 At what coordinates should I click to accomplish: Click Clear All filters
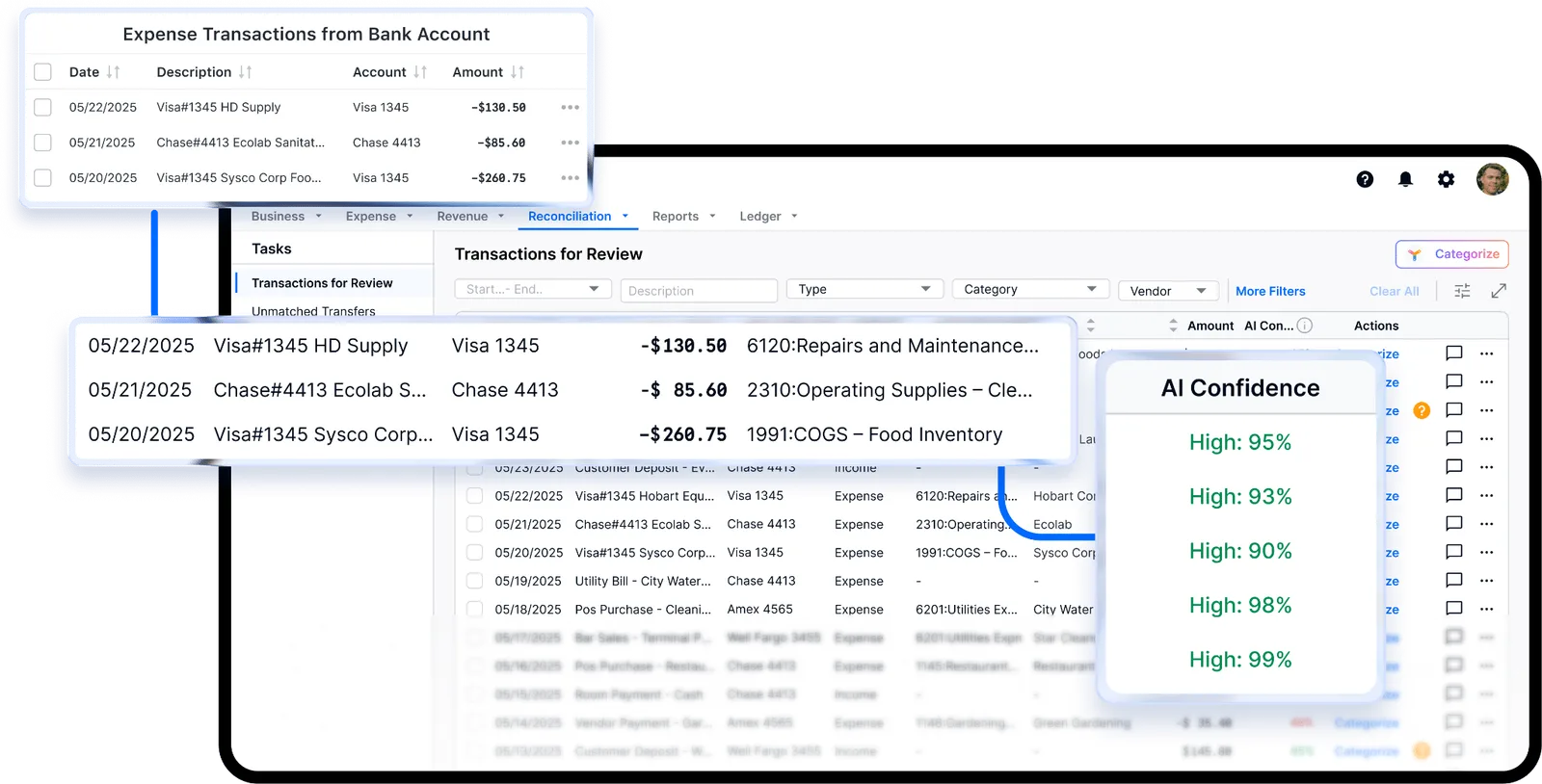1394,291
